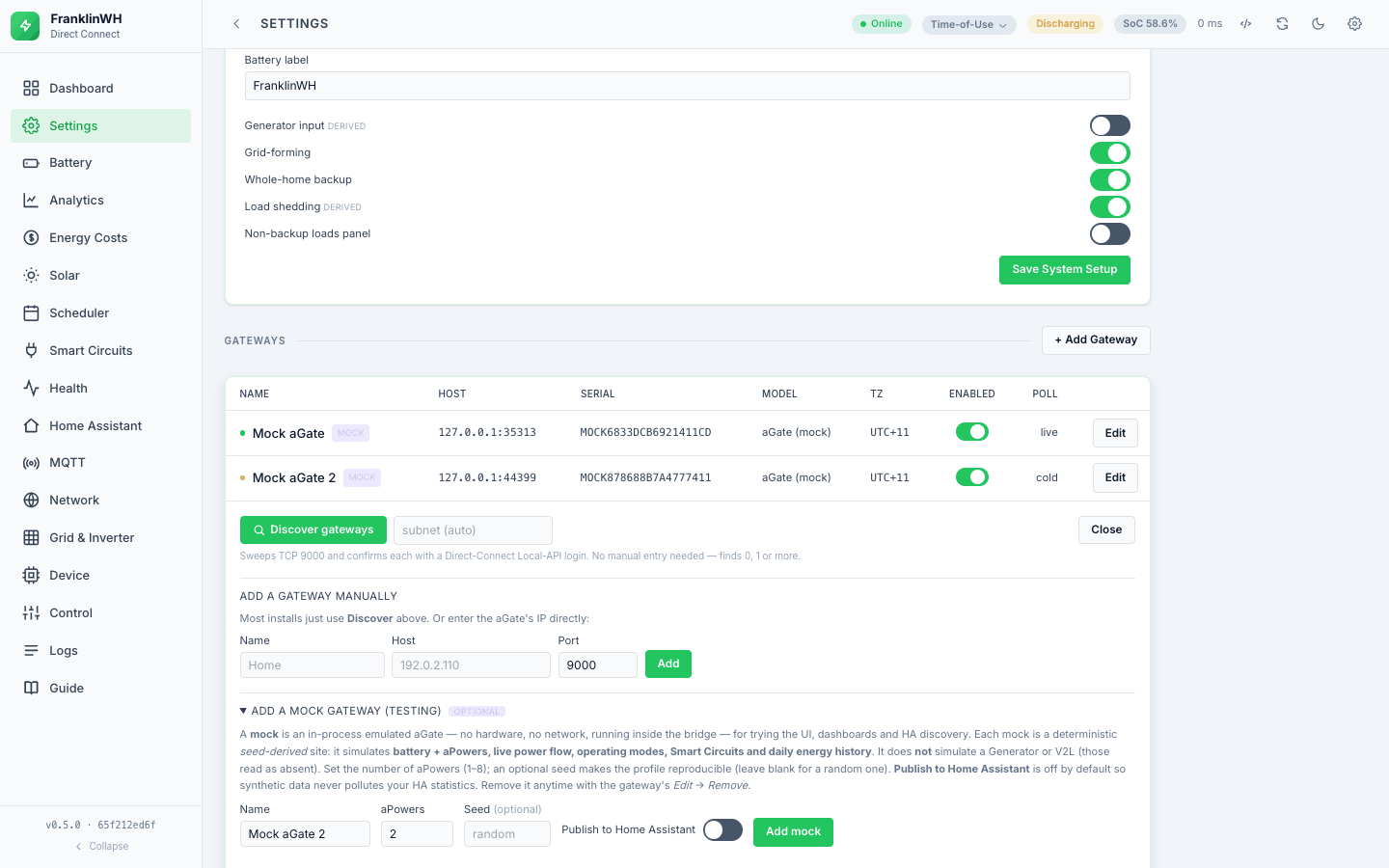Screen dimensions: 1389x868
Task: Click the Add mock button
Action: click(x=793, y=831)
